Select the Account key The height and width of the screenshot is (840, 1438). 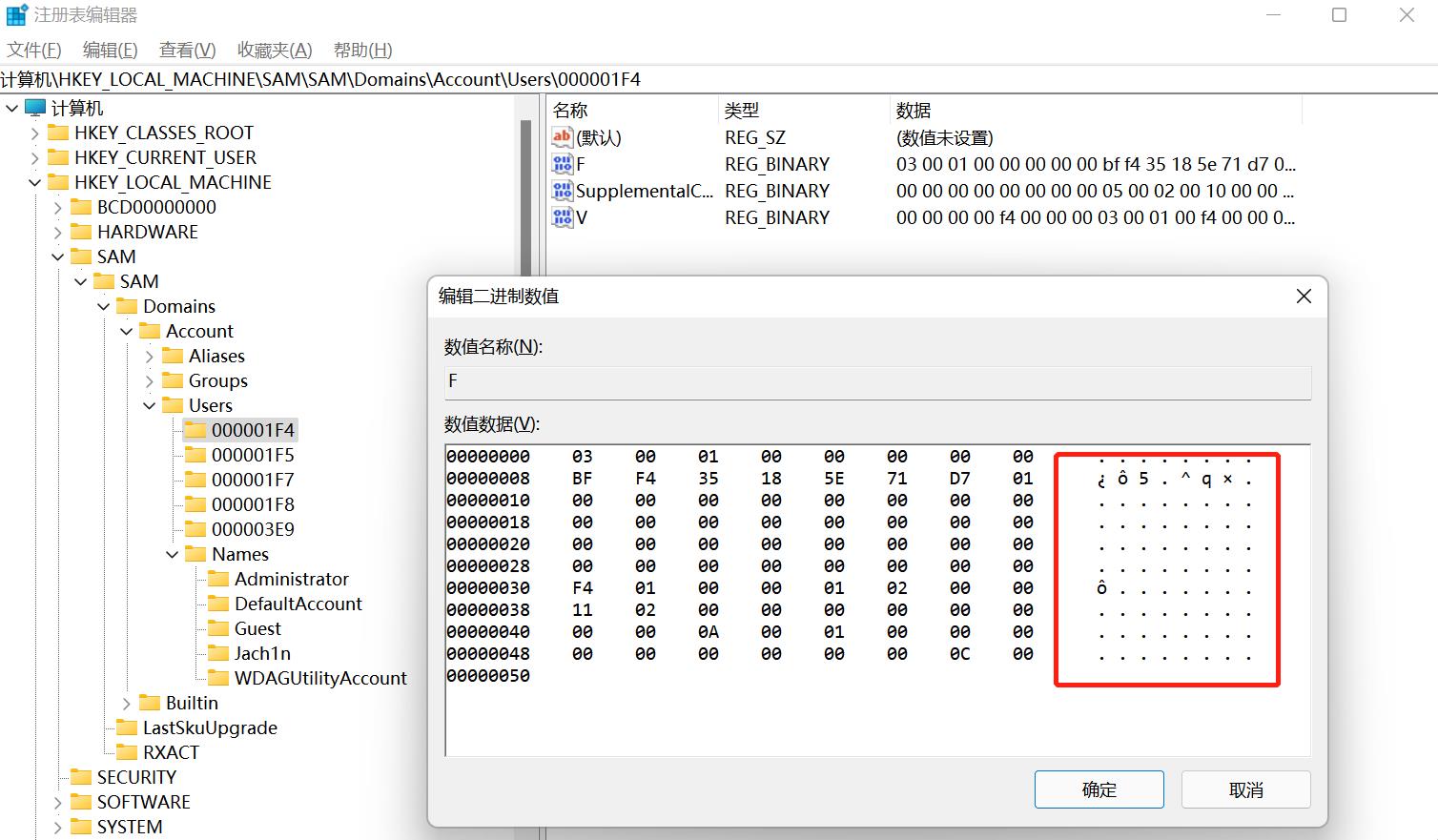199,331
